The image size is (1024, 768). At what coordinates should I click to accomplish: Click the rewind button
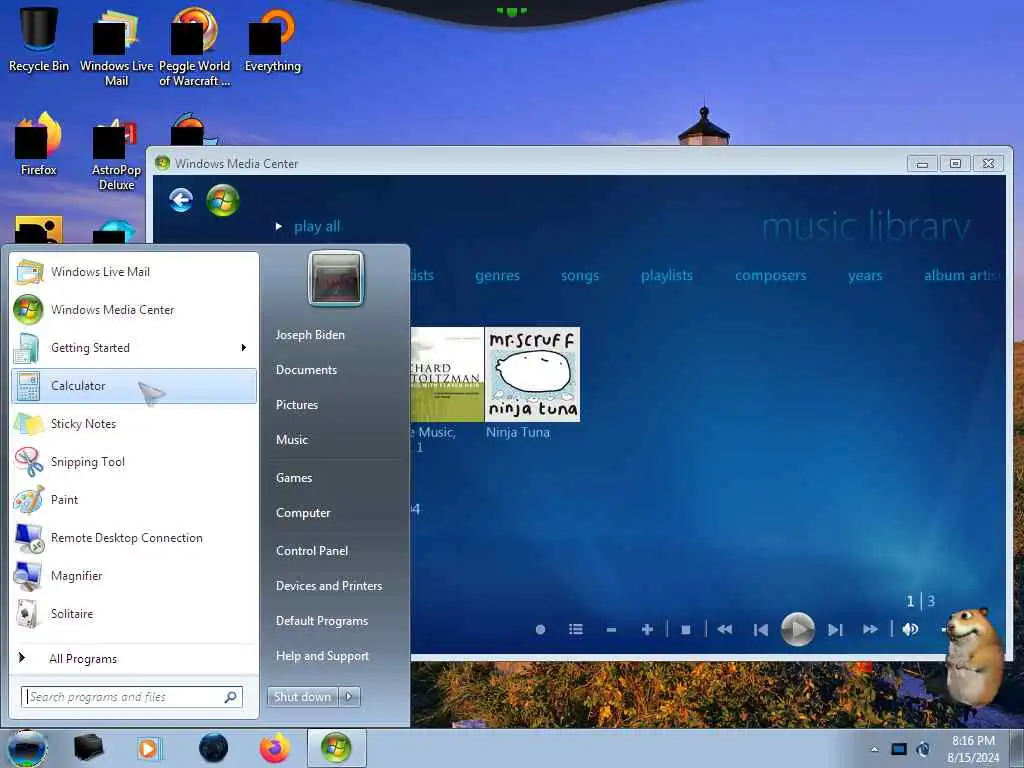click(x=725, y=630)
